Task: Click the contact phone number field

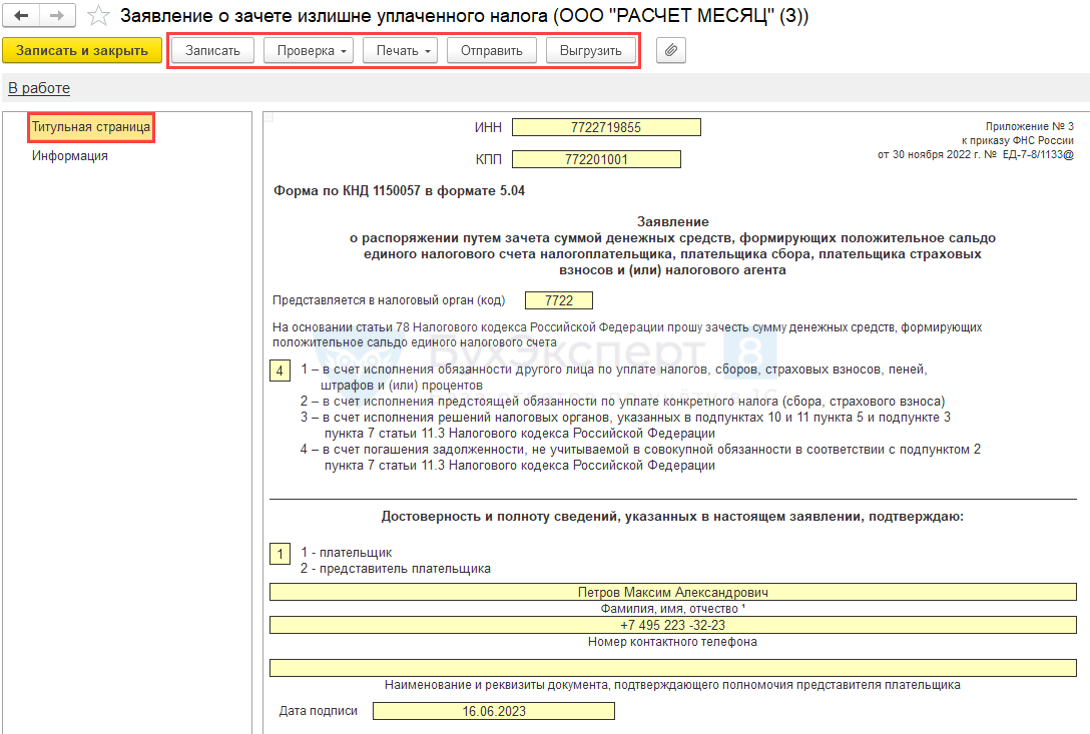Action: tap(672, 624)
